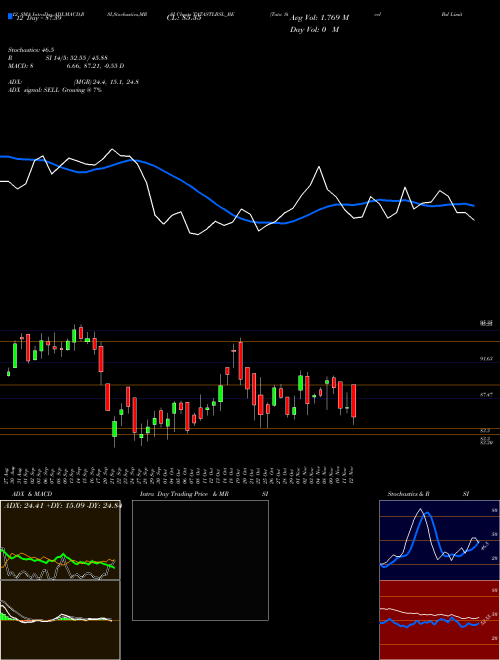
Task: Click the Avg Vol: 1.769 M text
Action: coord(319,18)
